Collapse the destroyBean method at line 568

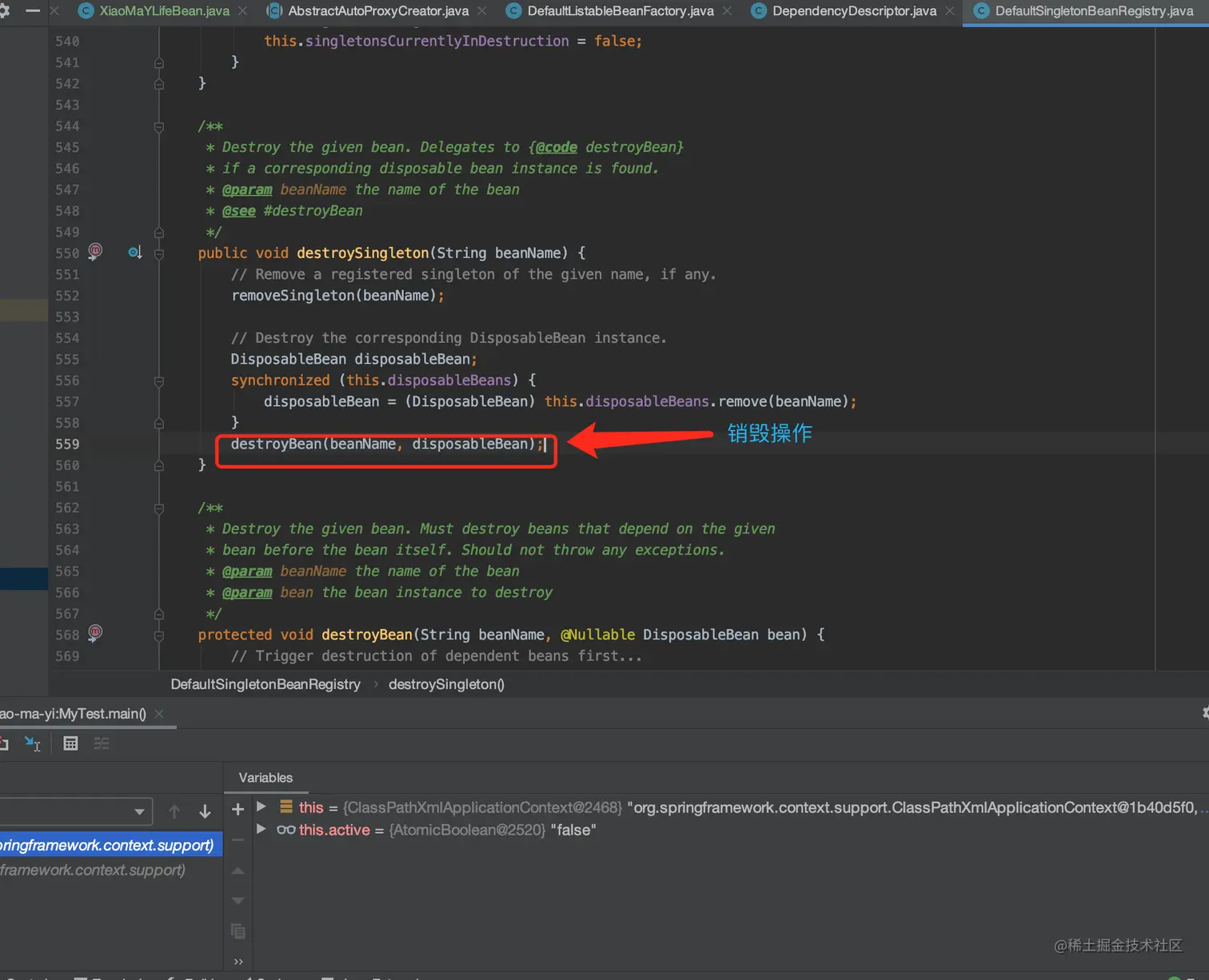point(159,636)
